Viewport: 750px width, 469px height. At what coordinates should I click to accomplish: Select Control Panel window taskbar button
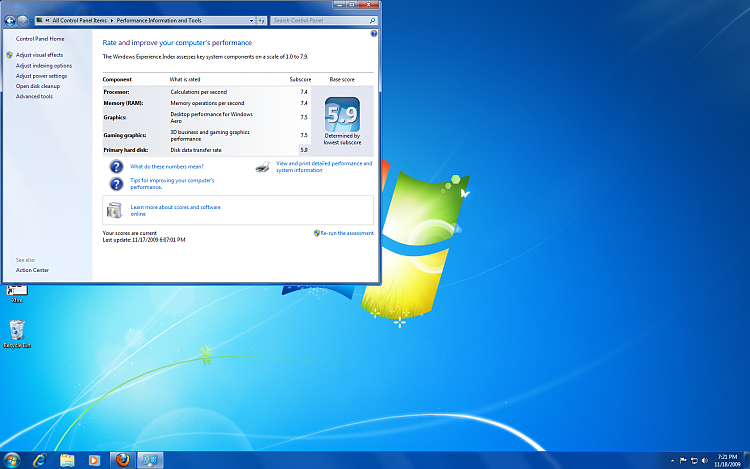(150, 460)
